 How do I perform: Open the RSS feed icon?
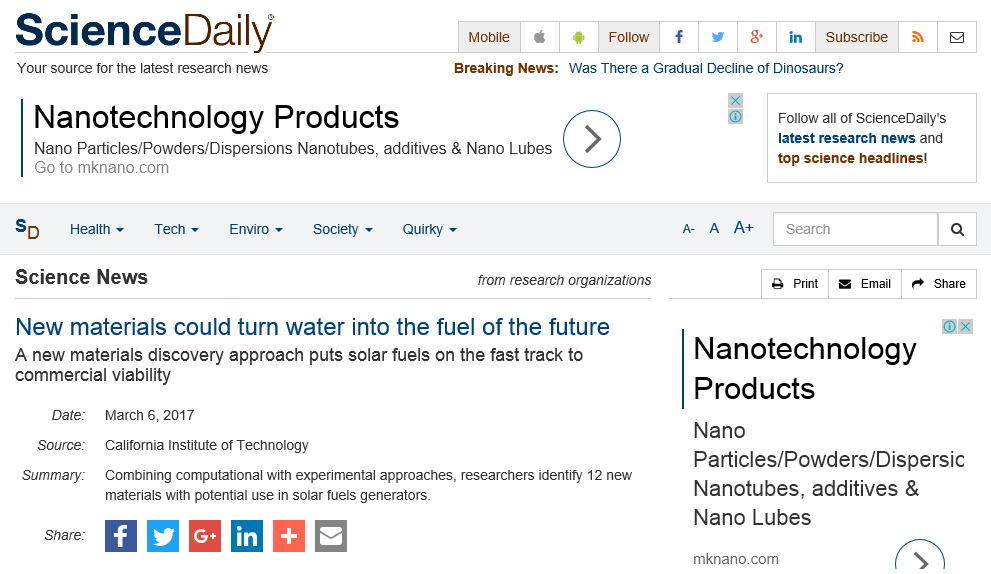click(x=918, y=37)
